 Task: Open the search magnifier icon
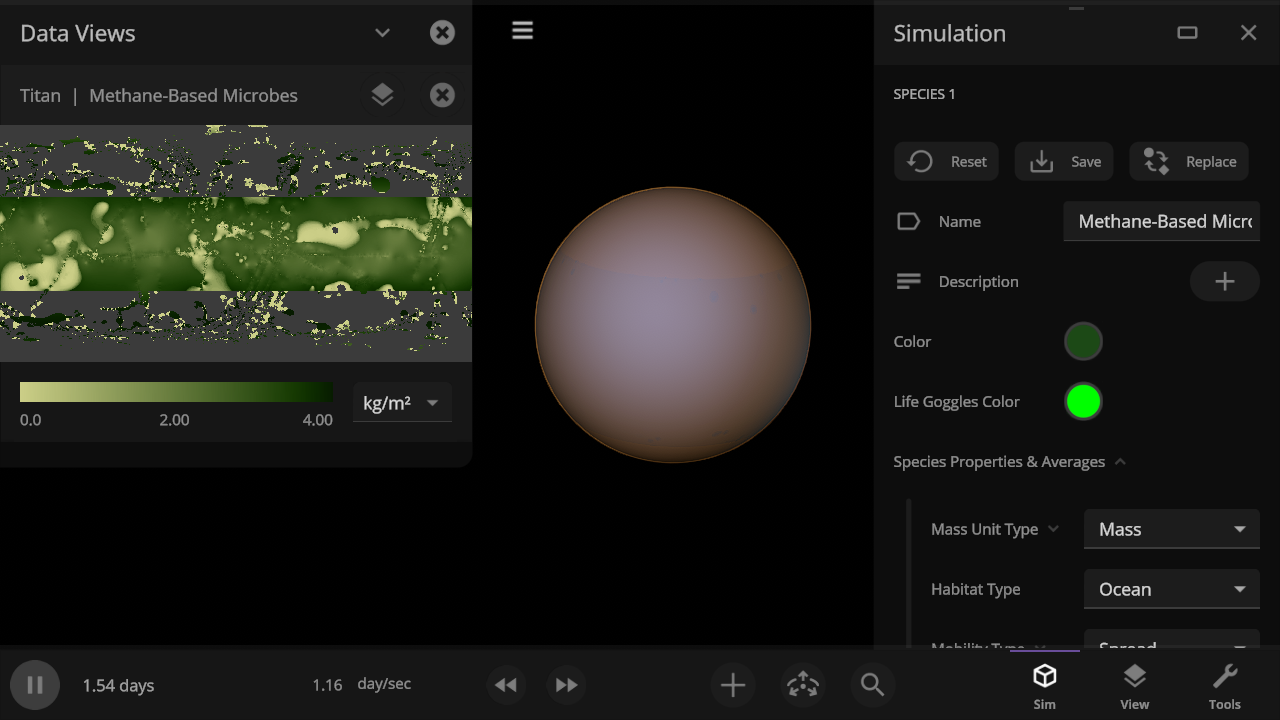(x=872, y=685)
